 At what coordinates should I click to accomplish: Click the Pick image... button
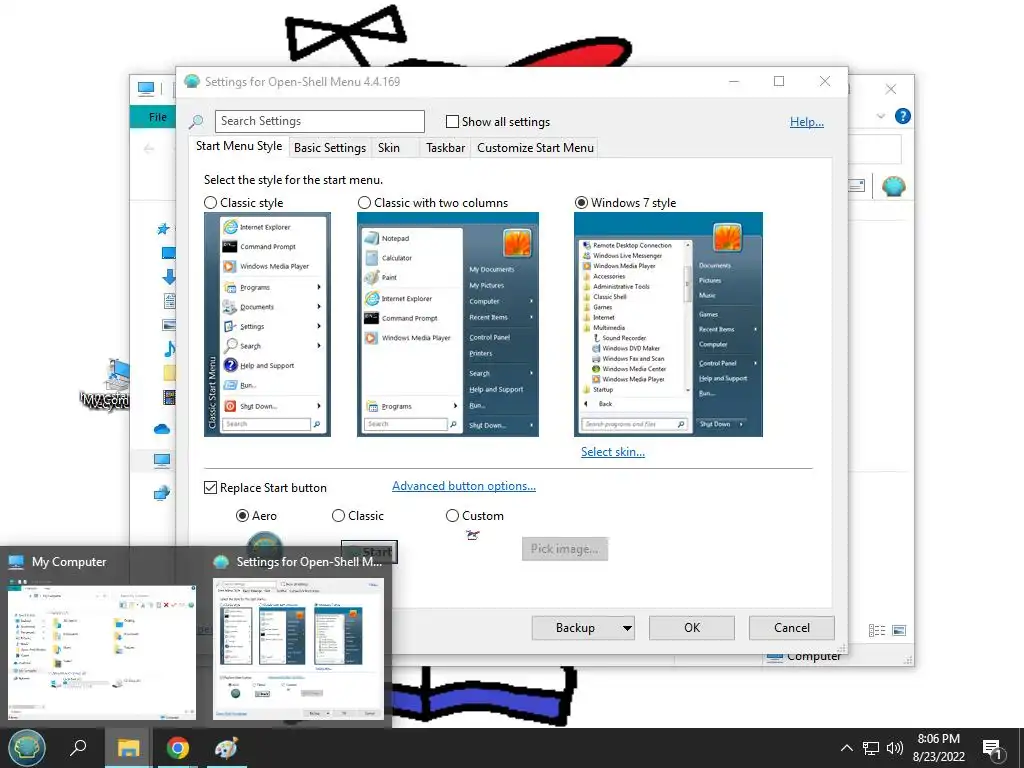(x=564, y=549)
